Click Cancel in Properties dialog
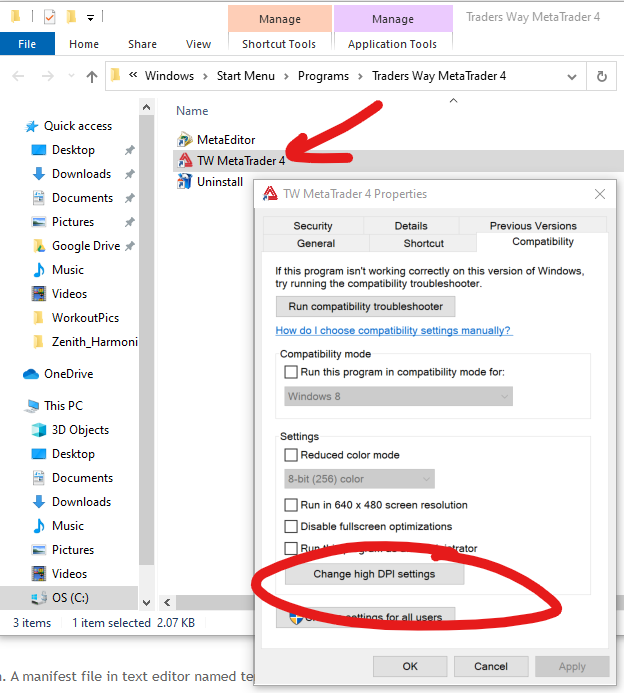Screen dimensions: 624x693 (x=491, y=666)
